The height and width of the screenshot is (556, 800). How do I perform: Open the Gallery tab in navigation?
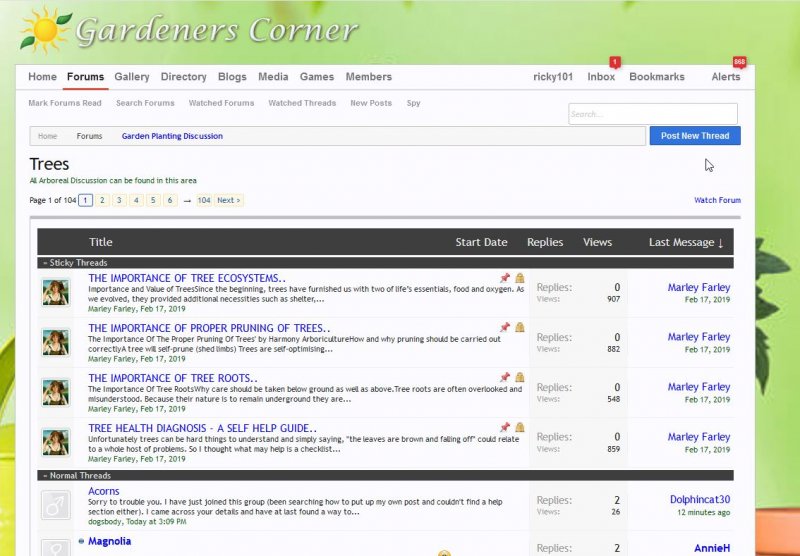(132, 77)
